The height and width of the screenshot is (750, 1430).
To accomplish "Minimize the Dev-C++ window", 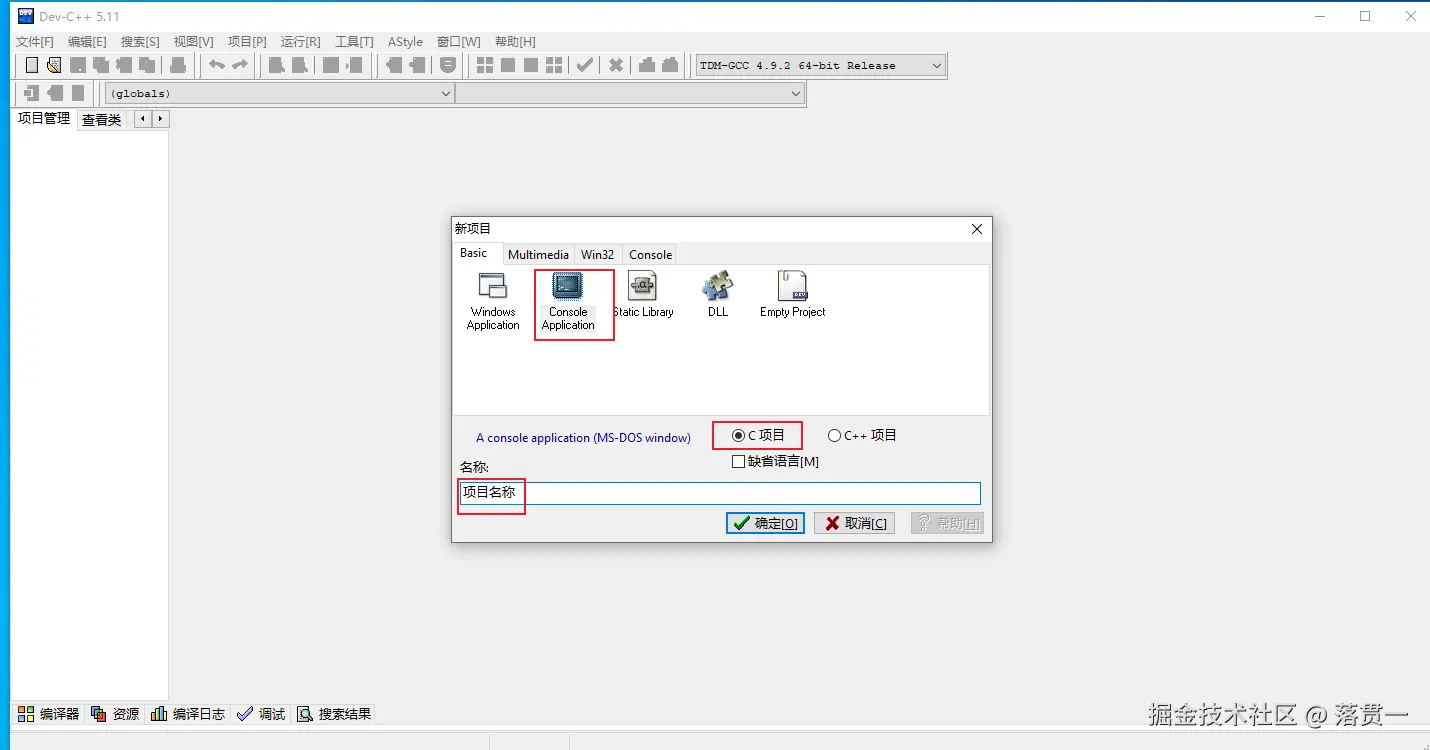I will point(1322,16).
